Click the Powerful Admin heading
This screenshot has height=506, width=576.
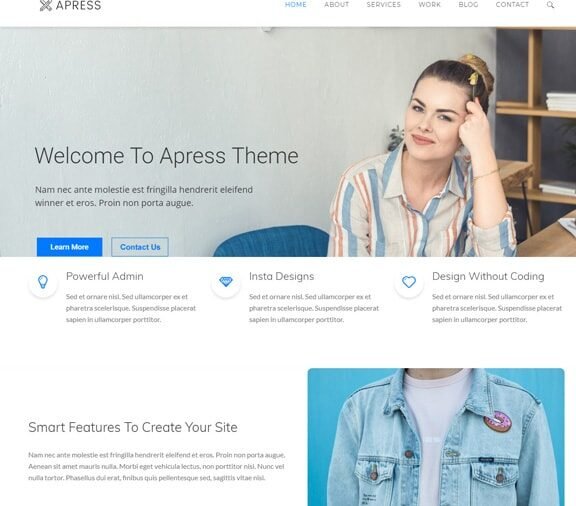105,276
